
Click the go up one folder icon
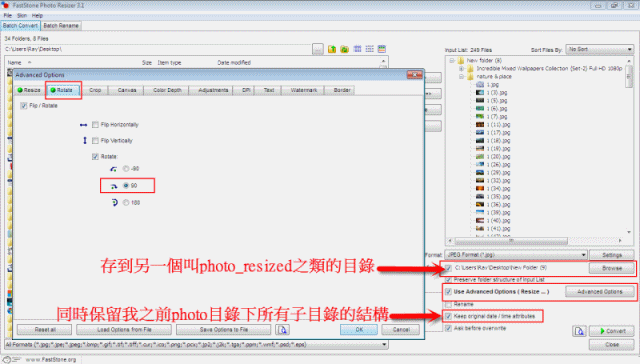coord(332,49)
